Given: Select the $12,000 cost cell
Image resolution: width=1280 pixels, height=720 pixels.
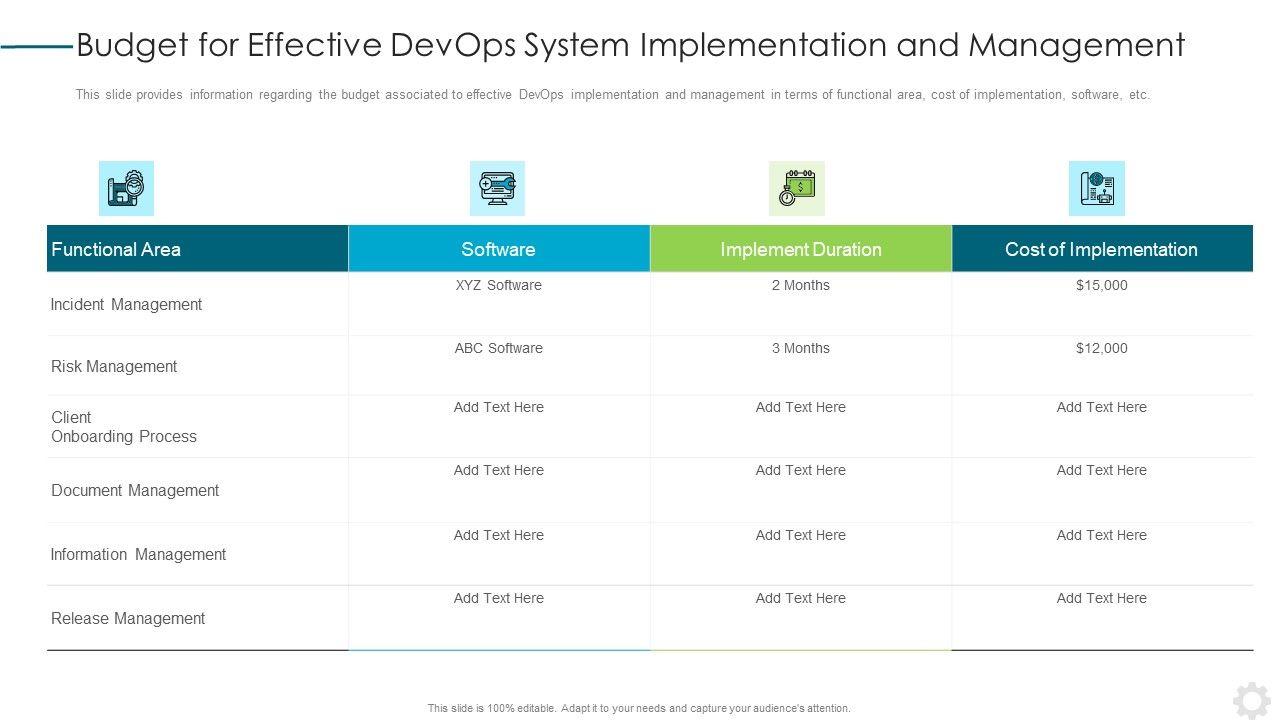Looking at the screenshot, I should pyautogui.click(x=1101, y=349).
